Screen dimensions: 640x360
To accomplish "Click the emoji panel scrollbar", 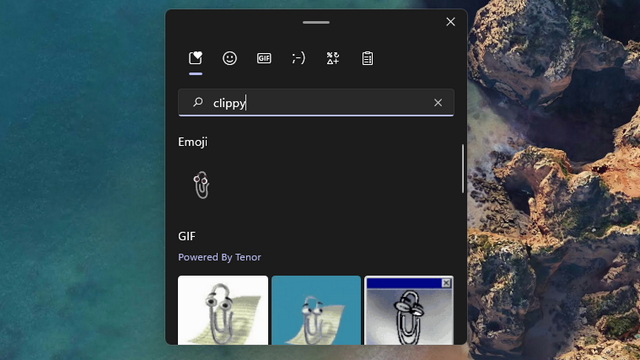I will click(463, 169).
